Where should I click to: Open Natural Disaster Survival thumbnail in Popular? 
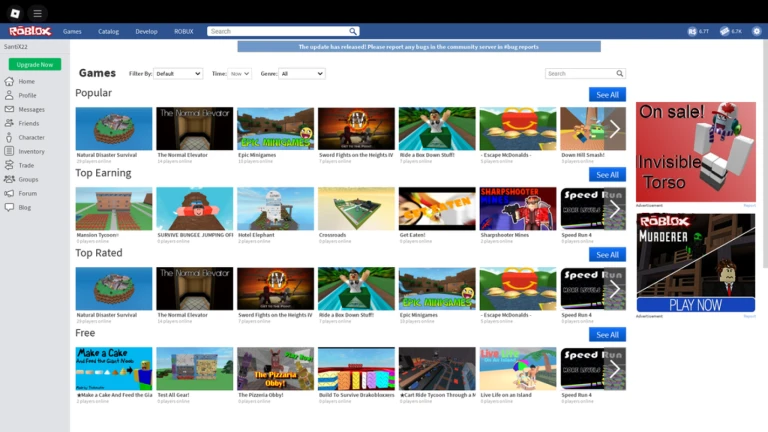(x=114, y=129)
